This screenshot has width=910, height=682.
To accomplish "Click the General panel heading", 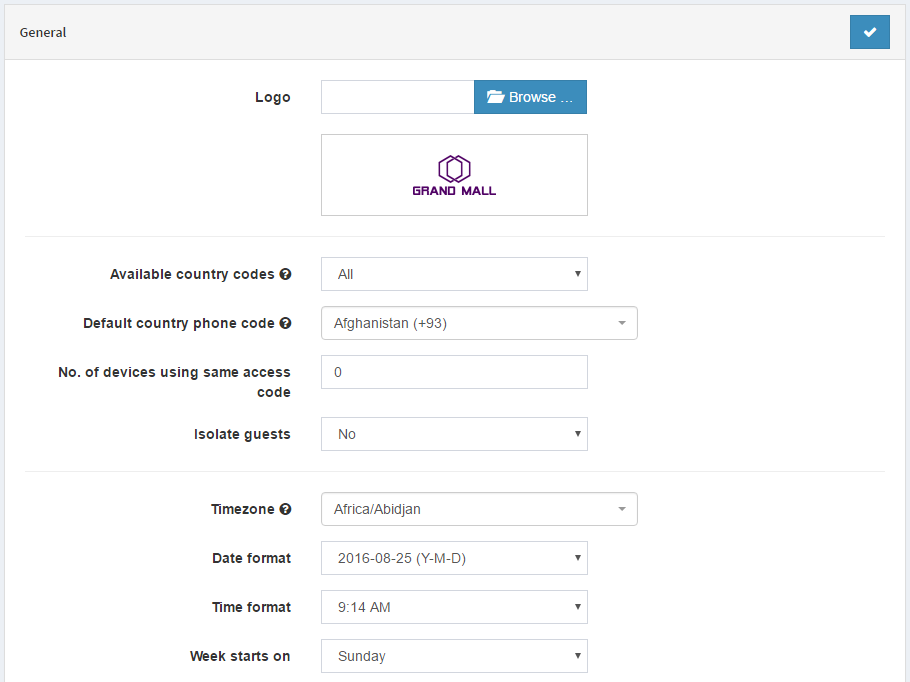I will pos(43,33).
